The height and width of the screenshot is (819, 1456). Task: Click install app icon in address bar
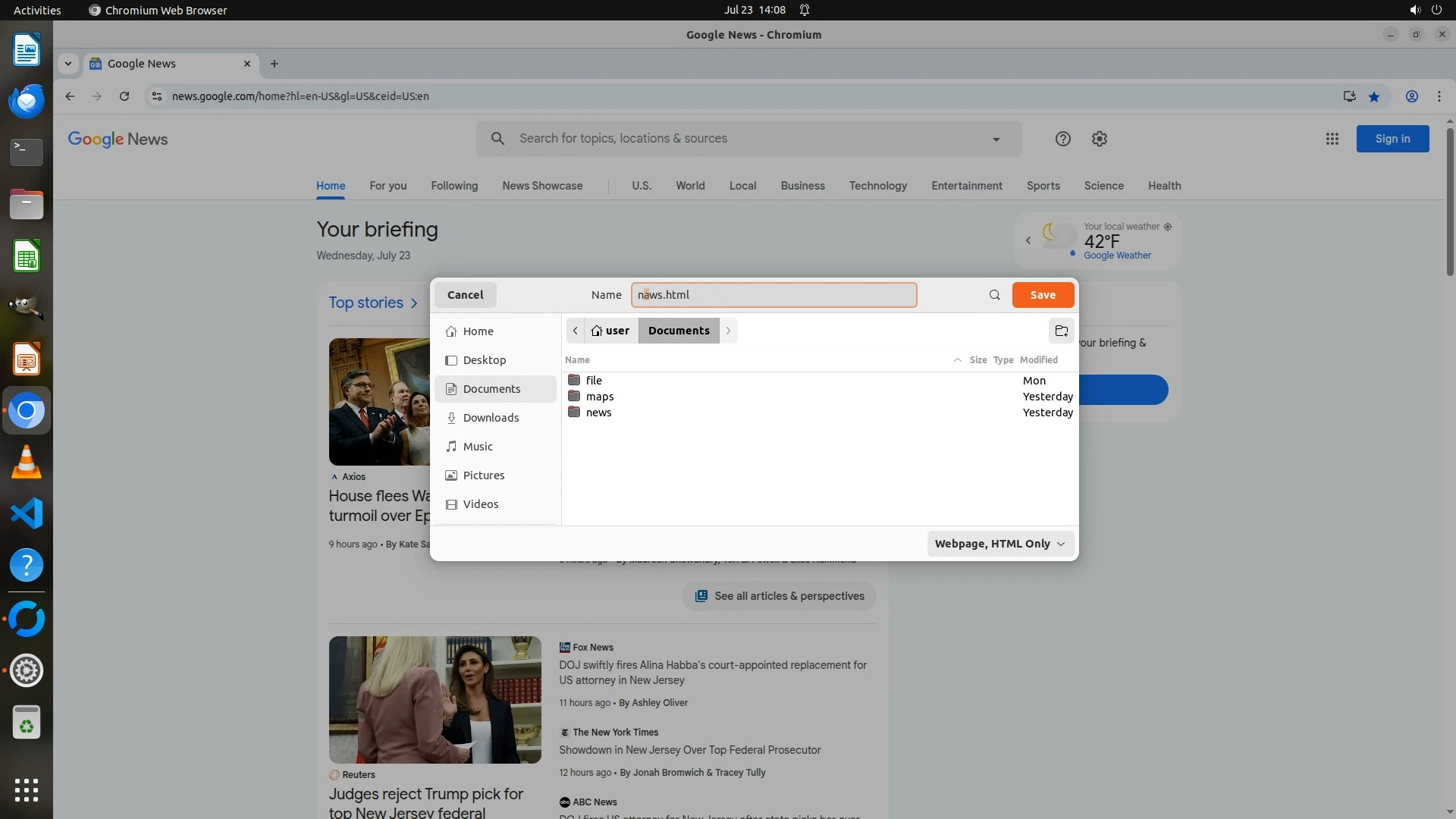point(1349,96)
